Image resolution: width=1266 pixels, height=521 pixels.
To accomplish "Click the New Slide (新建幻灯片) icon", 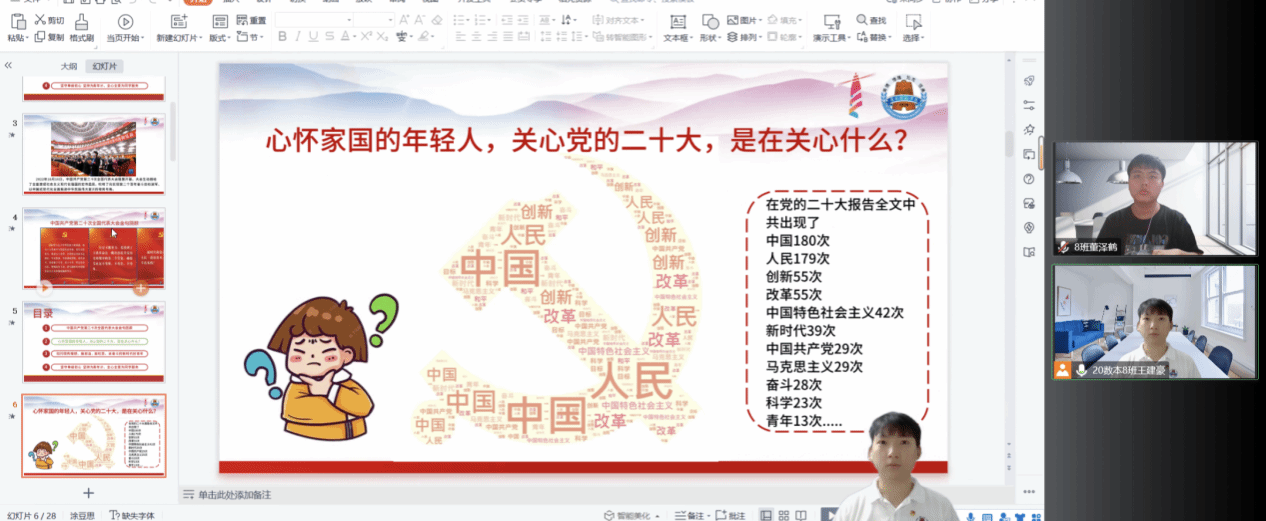I will 178,21.
